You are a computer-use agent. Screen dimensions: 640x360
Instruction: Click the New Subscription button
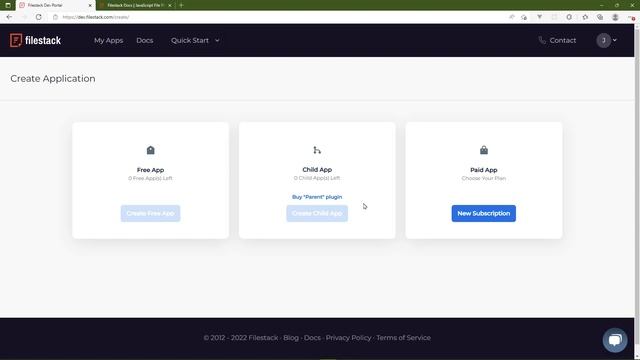tap(484, 213)
